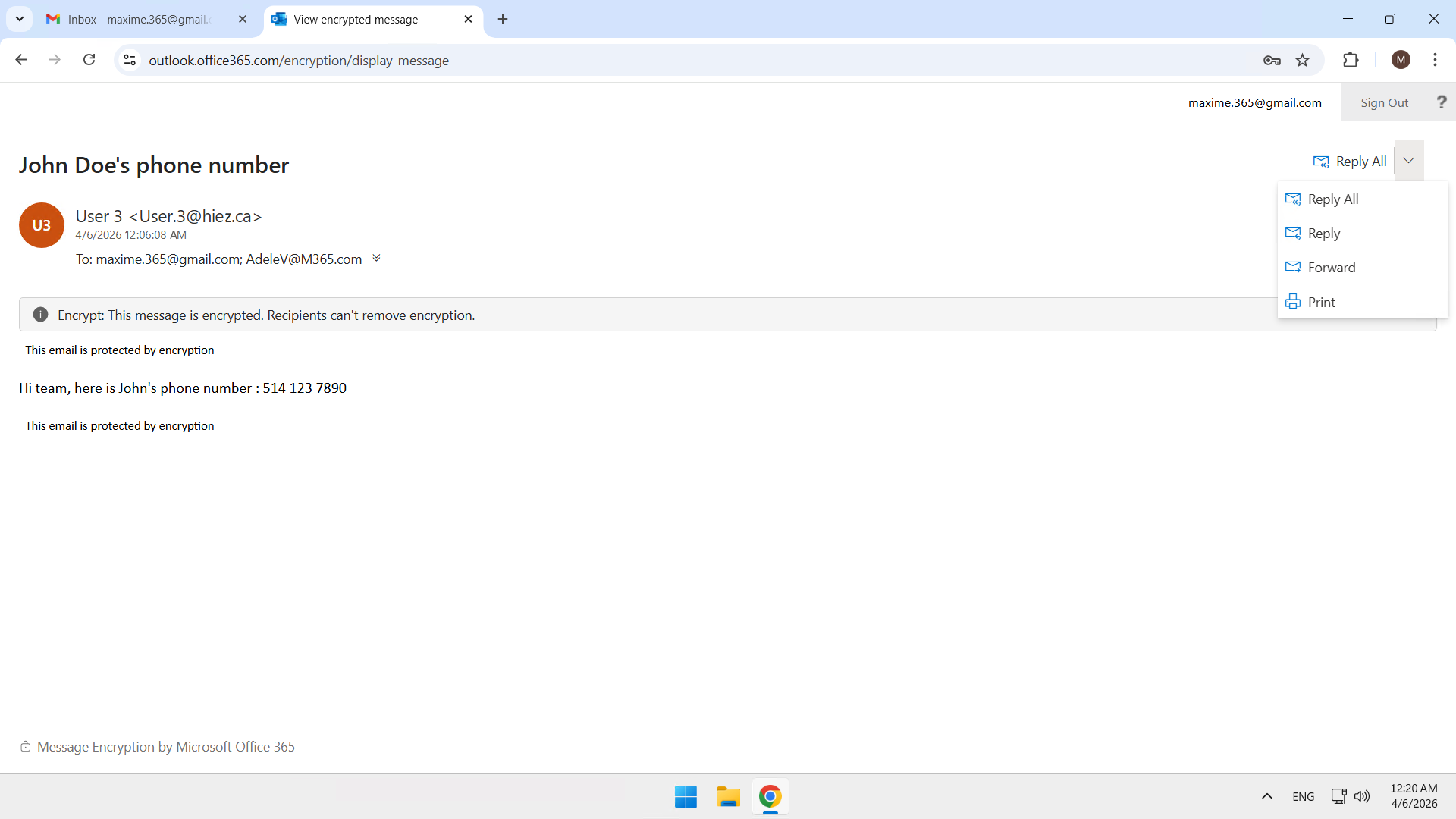1456x819 pixels.
Task: Click the U3 sender avatar
Action: click(x=41, y=225)
